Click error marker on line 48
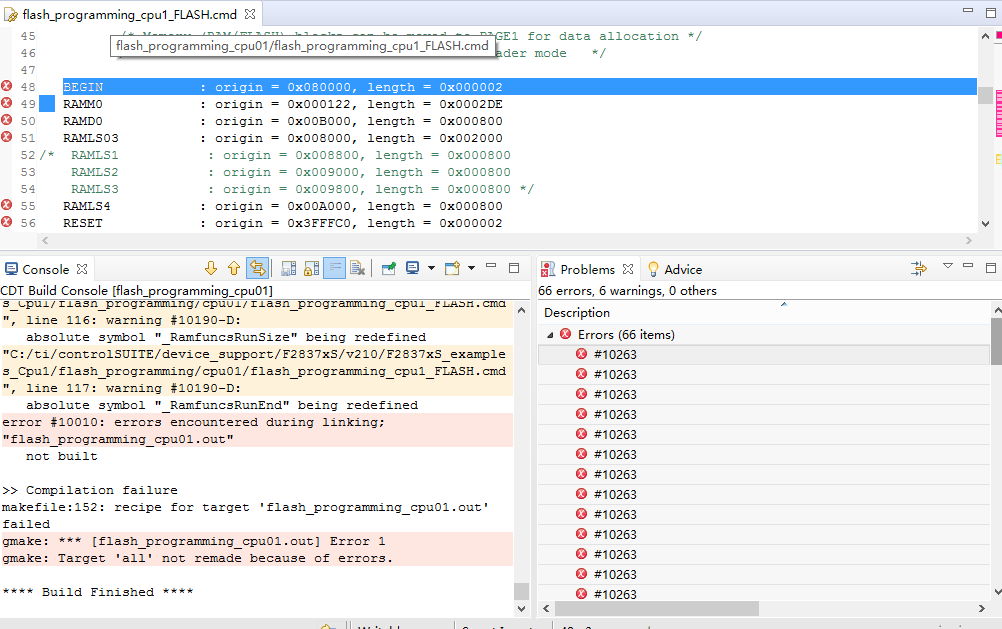The height and width of the screenshot is (629, 1002). (6, 86)
